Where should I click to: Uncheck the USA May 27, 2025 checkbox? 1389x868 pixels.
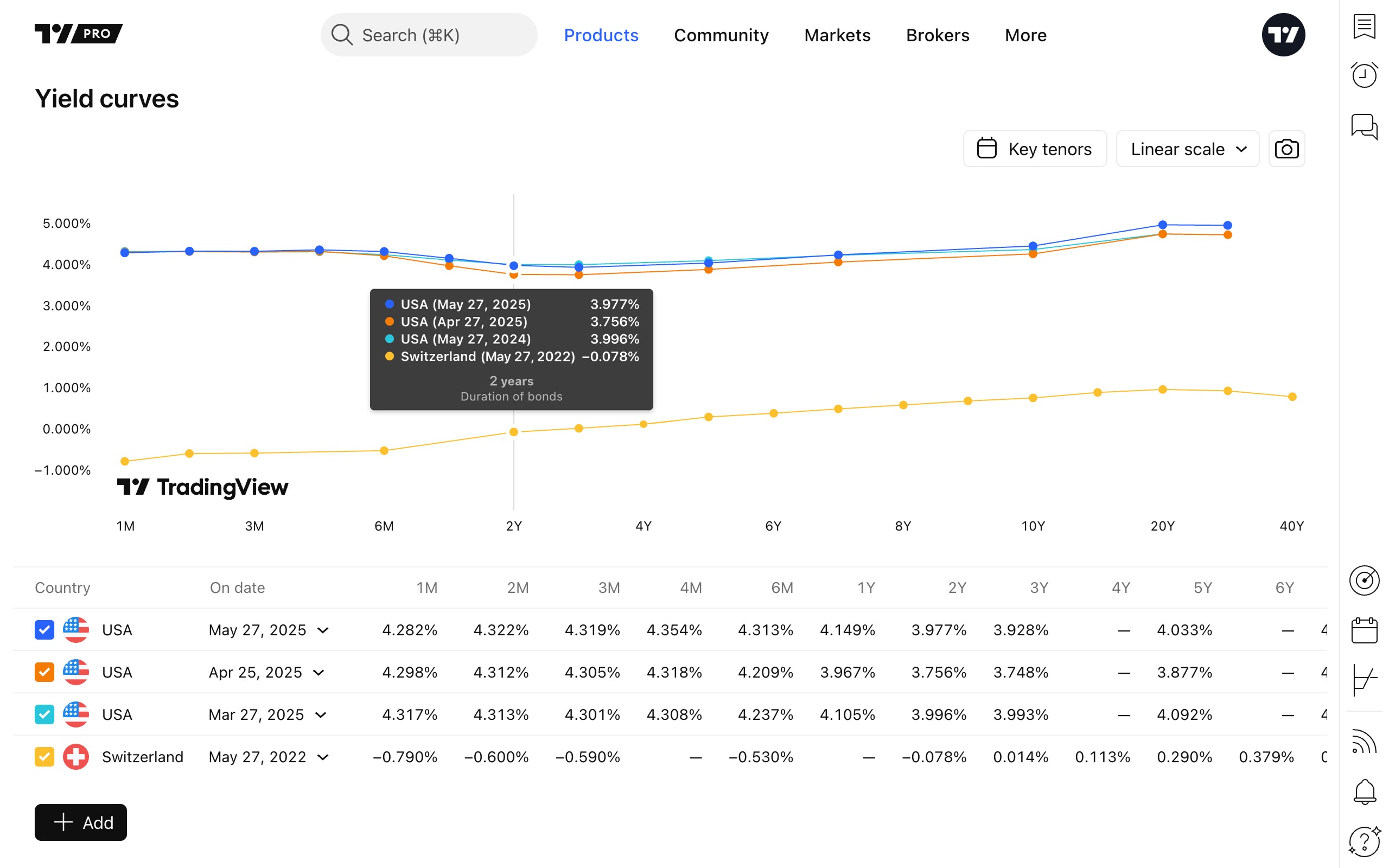click(45, 630)
